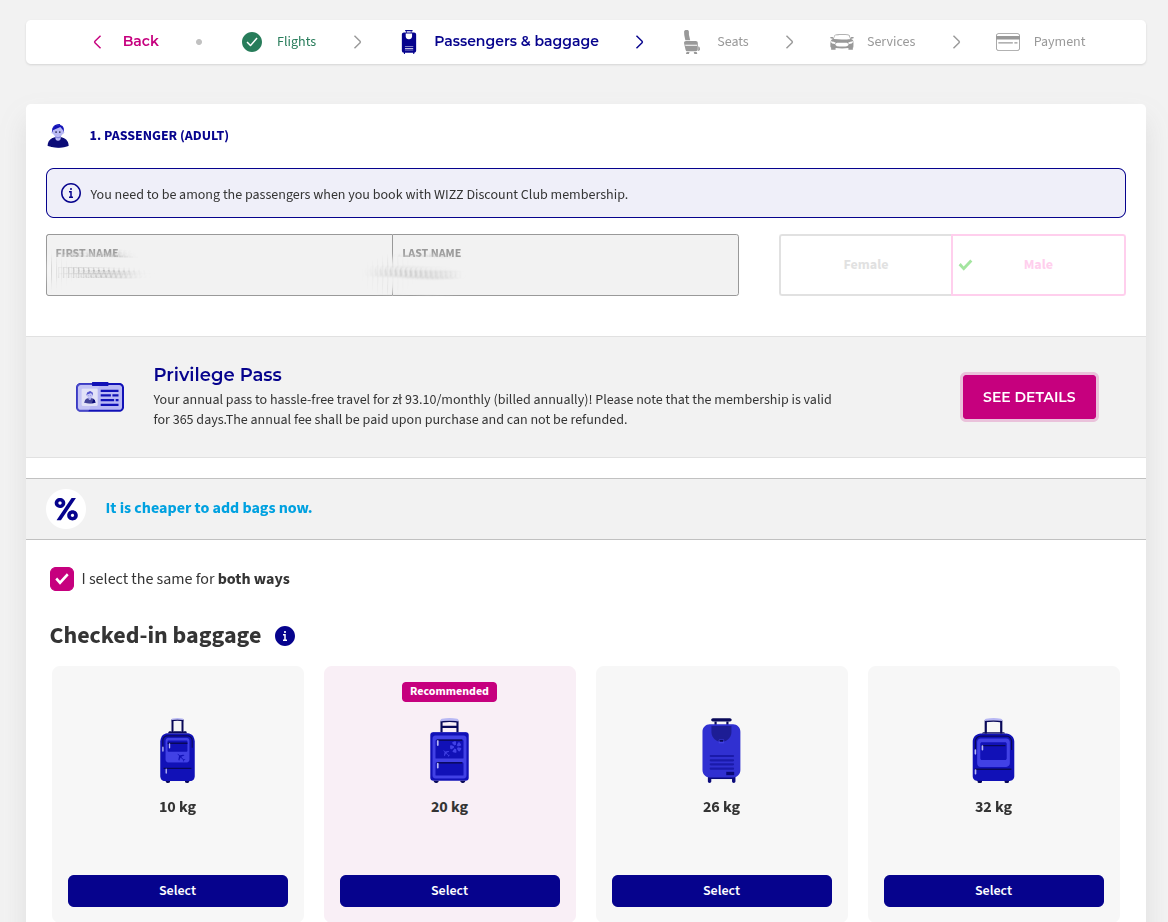Viewport: 1168px width, 922px height.
Task: Click the percent discount icon
Action: [66, 509]
